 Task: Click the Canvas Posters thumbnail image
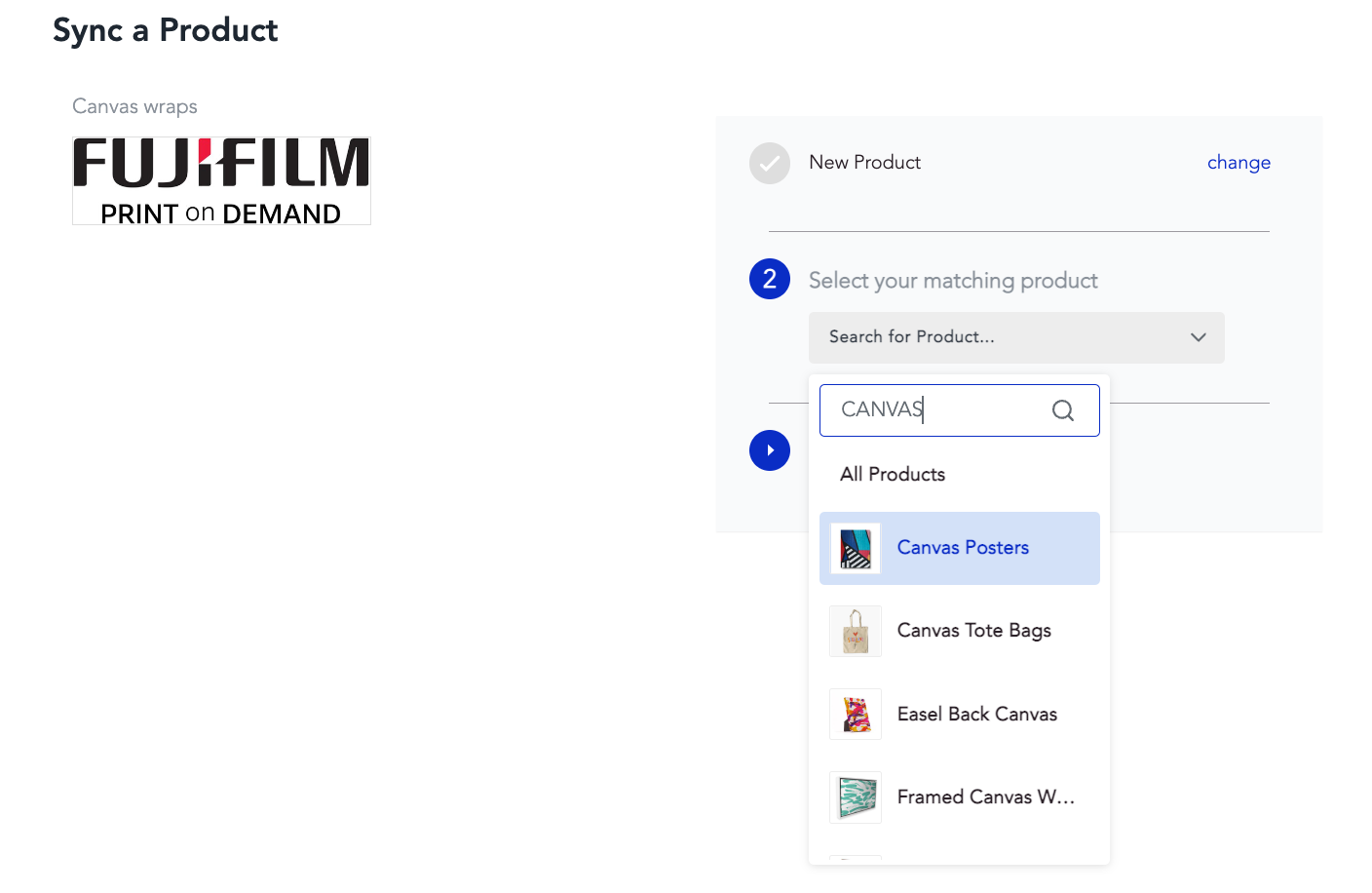coord(856,548)
